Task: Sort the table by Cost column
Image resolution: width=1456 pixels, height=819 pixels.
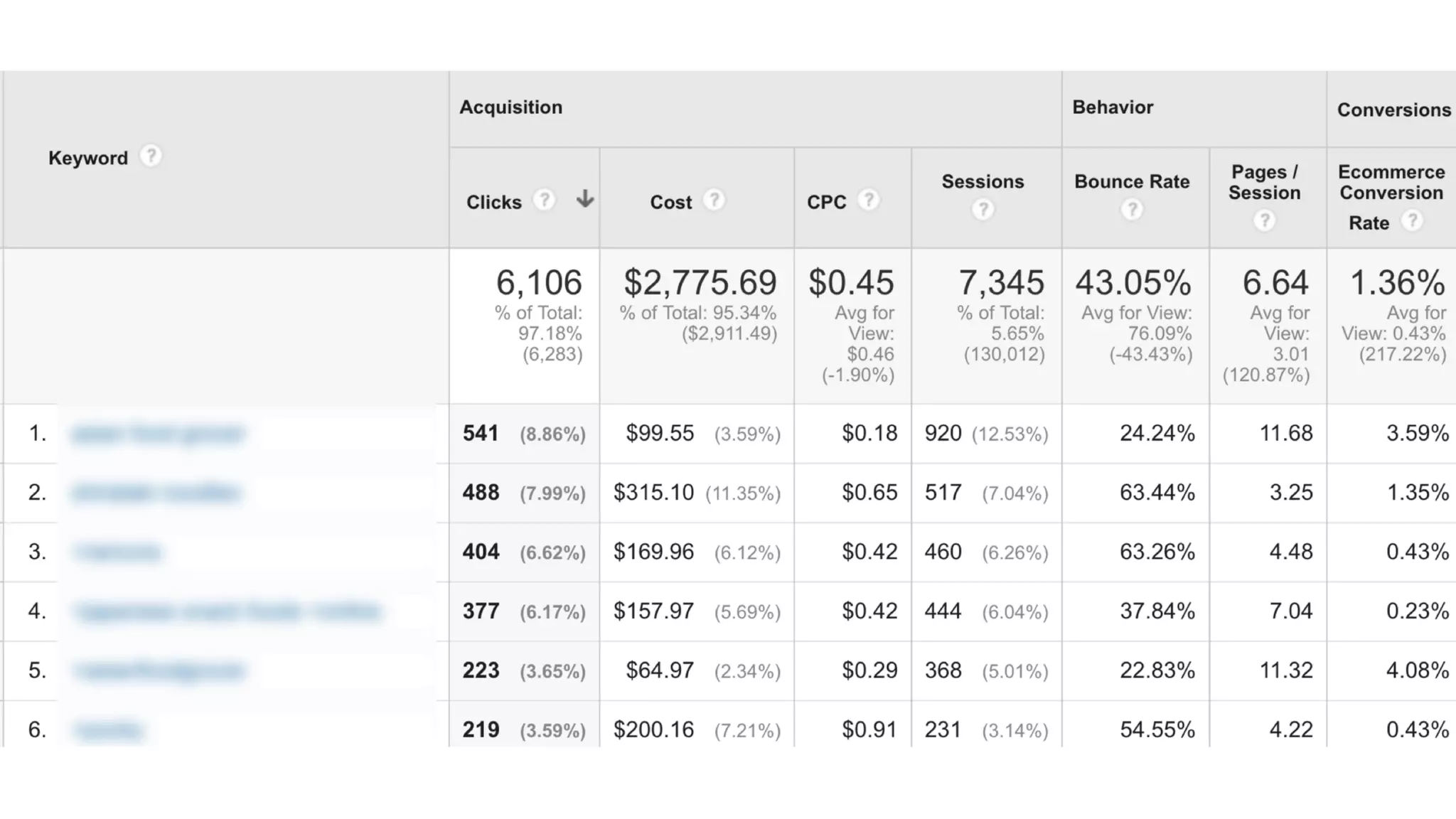Action: coord(670,203)
